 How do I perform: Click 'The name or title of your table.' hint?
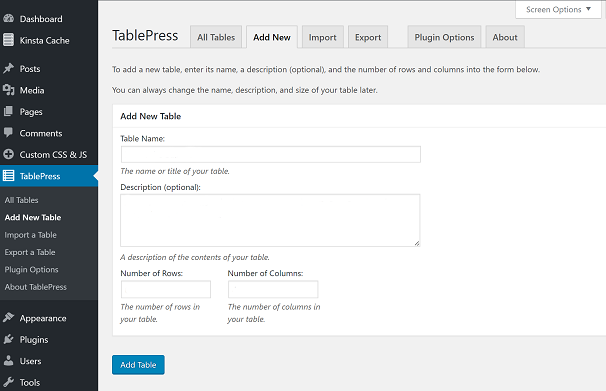click(175, 171)
